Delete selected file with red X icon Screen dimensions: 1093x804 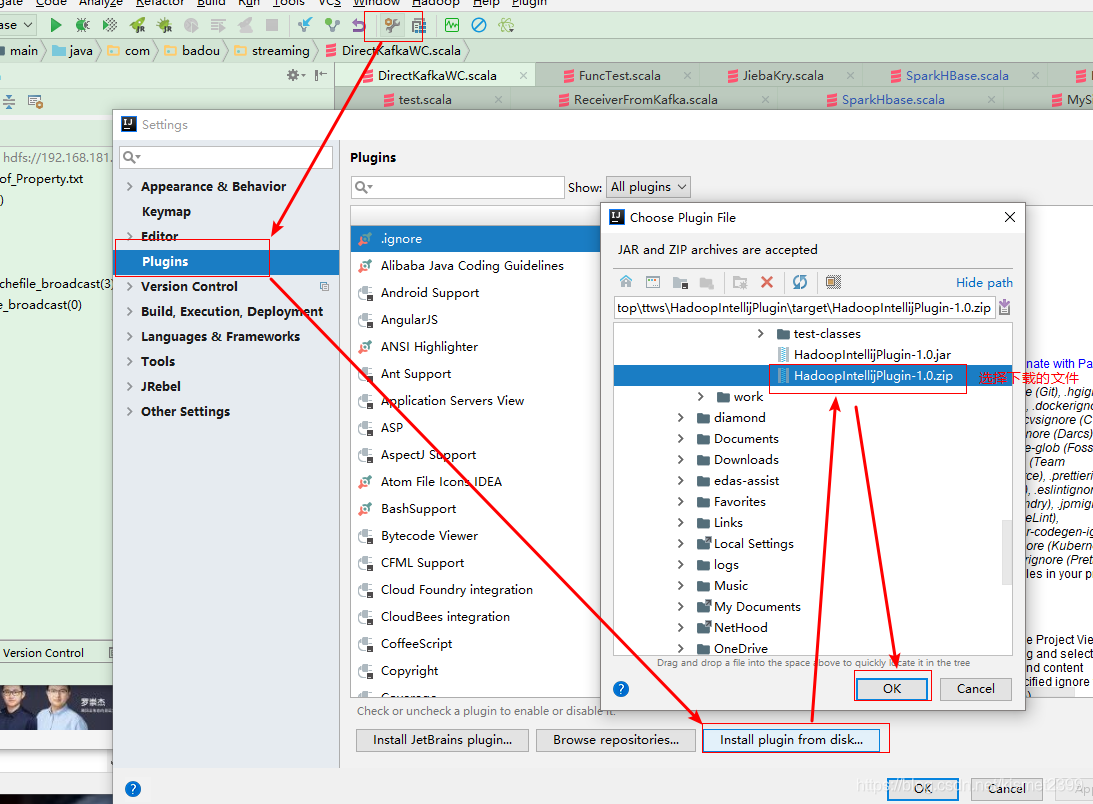point(767,282)
